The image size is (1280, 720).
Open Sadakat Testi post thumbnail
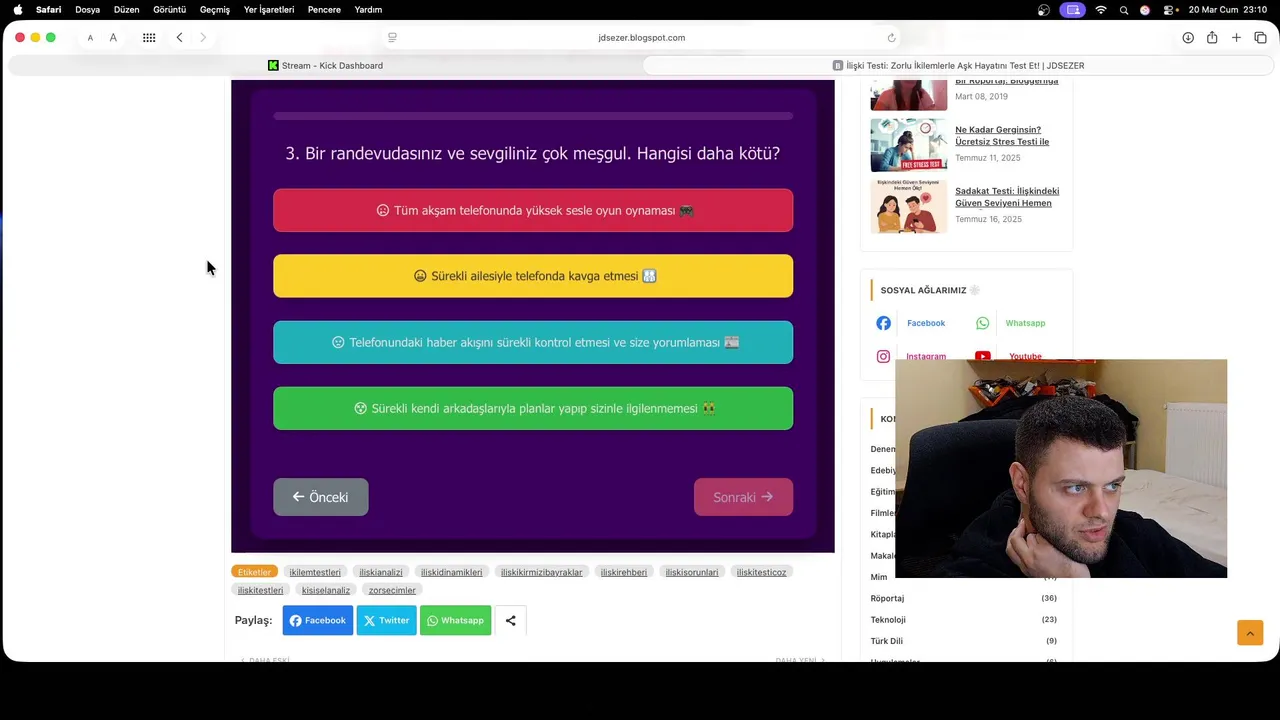(908, 206)
